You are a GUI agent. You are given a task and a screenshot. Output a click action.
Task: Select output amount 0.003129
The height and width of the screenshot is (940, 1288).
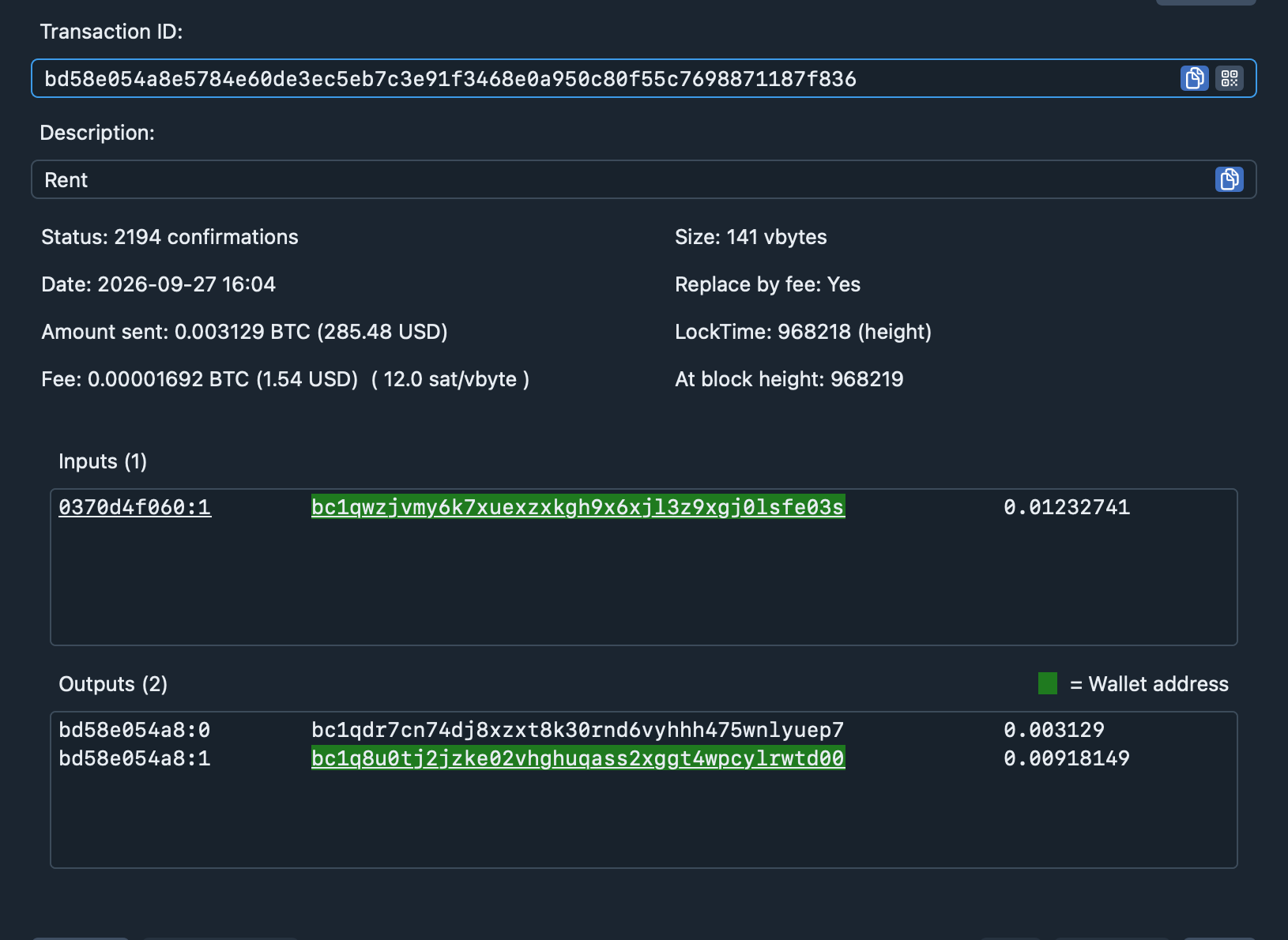(x=1054, y=730)
